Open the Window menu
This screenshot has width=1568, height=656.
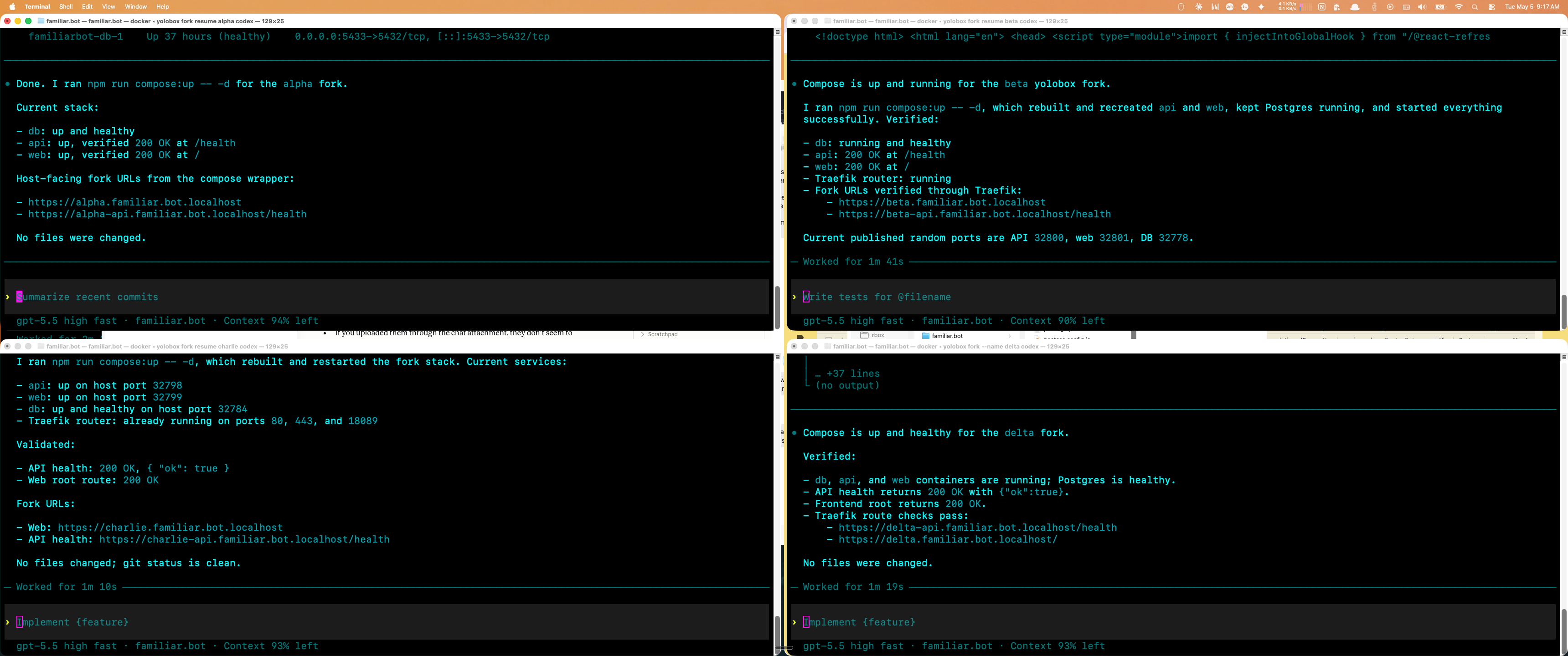[x=136, y=7]
